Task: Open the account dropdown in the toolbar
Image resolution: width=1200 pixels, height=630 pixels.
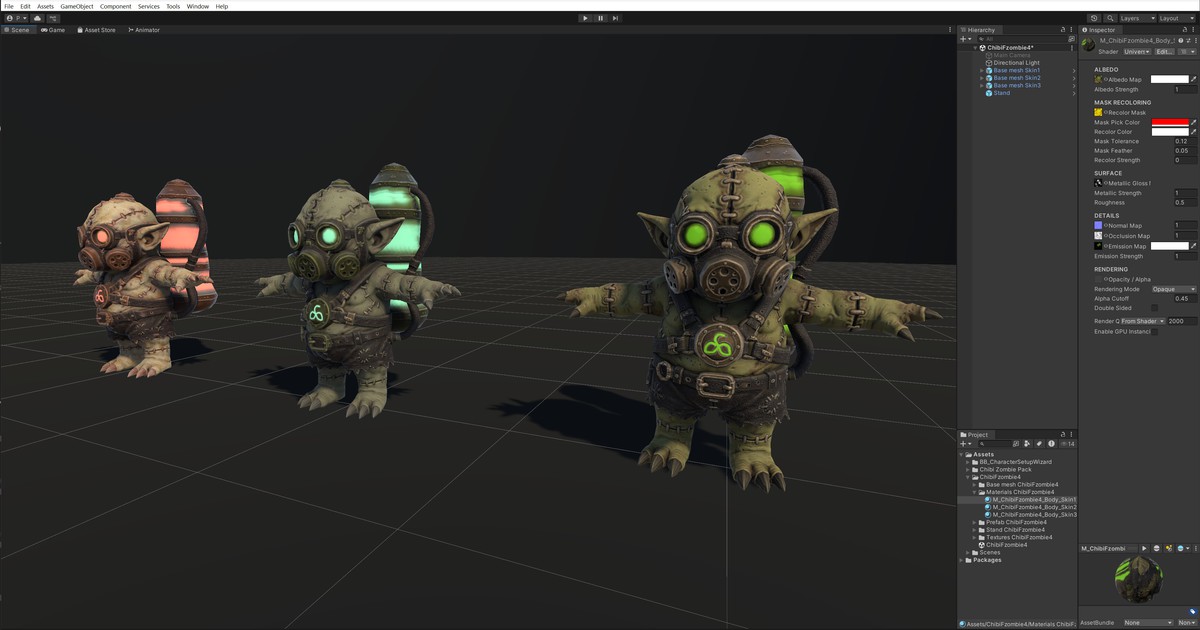Action: pyautogui.click(x=15, y=18)
